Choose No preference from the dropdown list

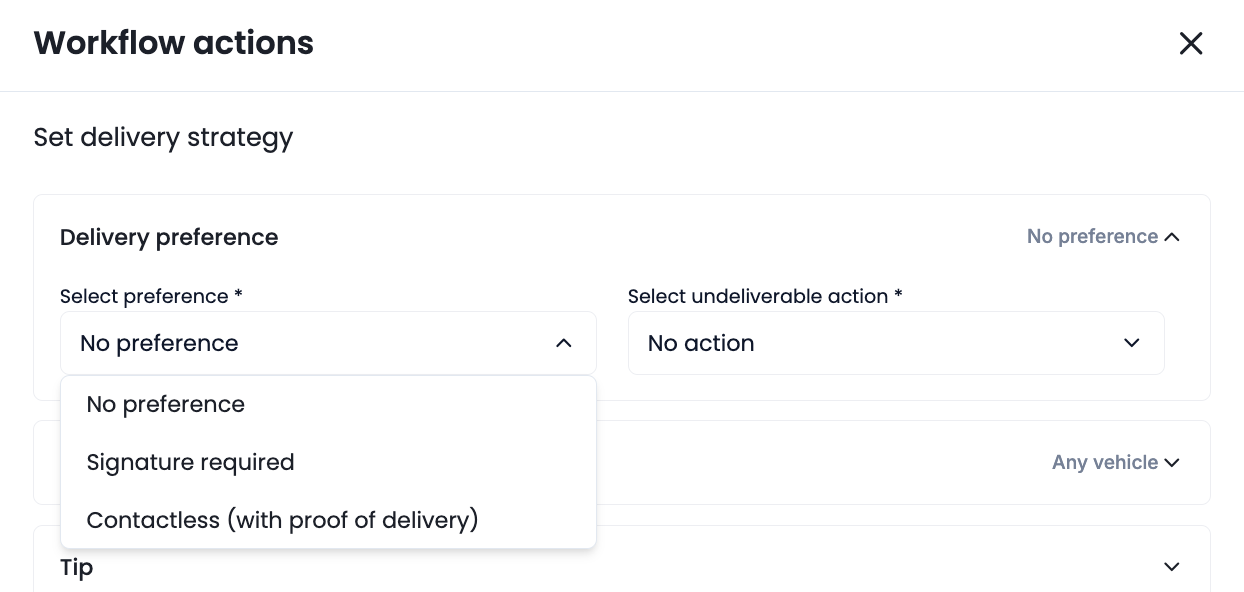pos(166,404)
